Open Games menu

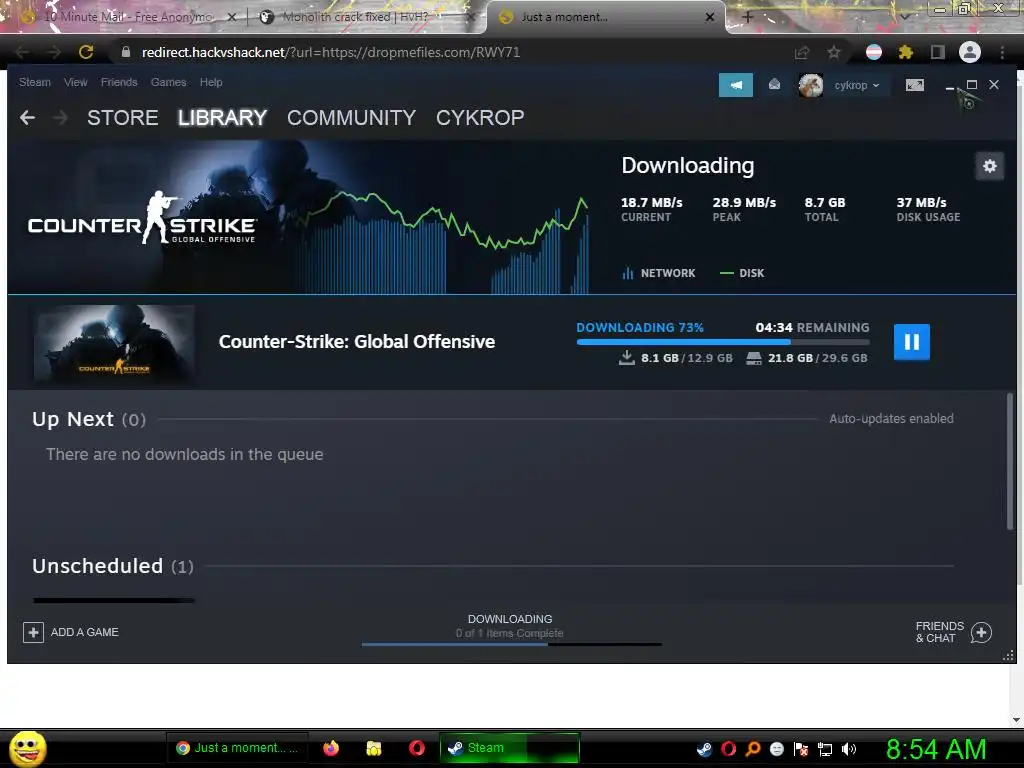(168, 82)
